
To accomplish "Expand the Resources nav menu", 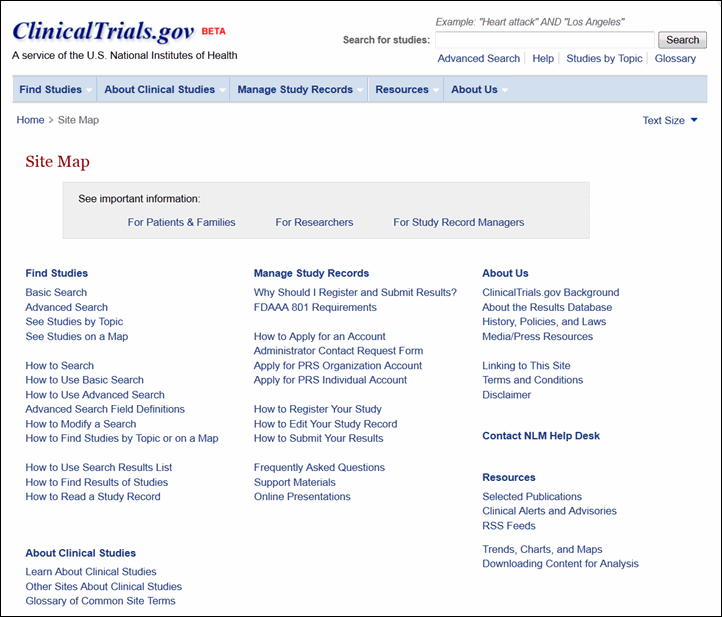I will pyautogui.click(x=406, y=89).
